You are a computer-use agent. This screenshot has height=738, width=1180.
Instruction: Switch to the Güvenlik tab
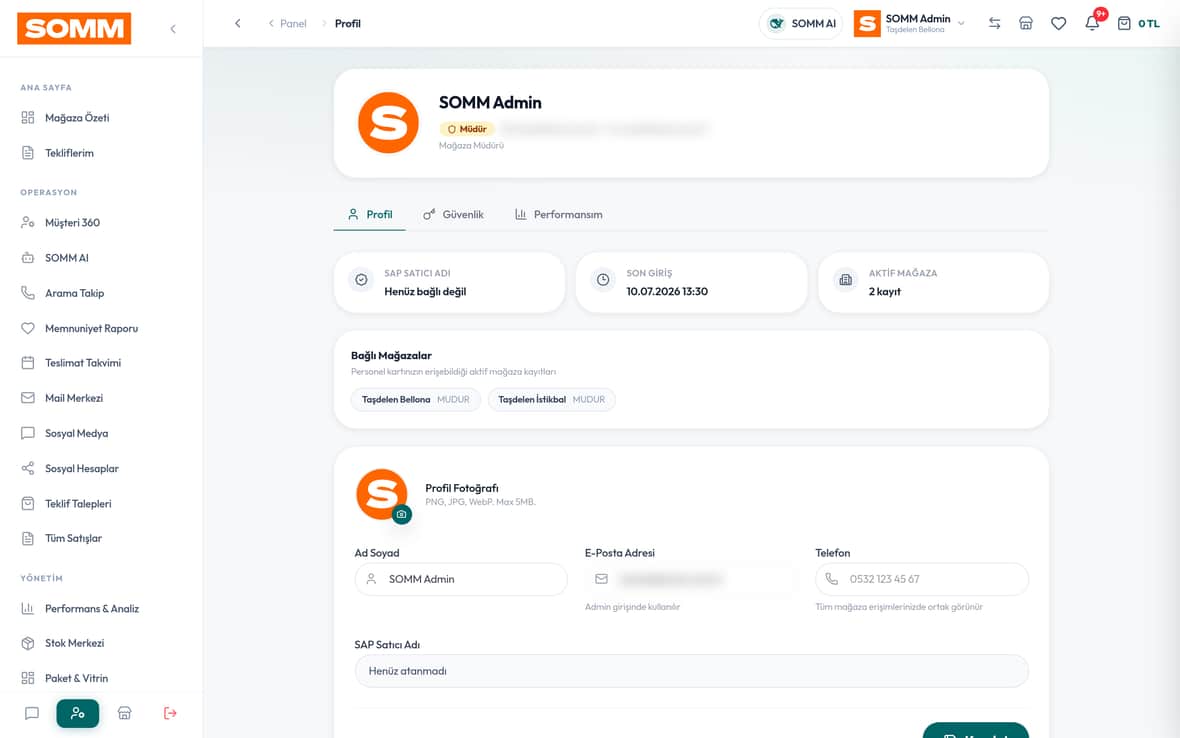click(x=453, y=214)
